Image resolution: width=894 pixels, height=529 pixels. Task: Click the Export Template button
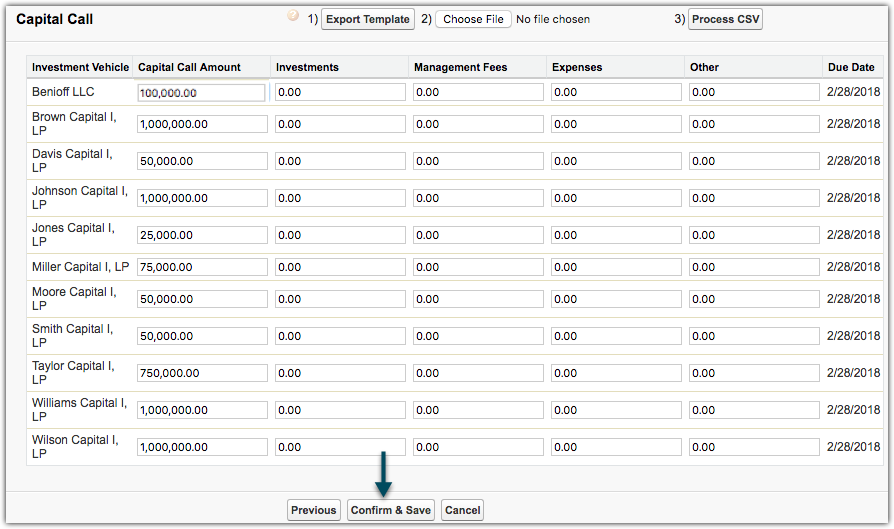pos(368,19)
